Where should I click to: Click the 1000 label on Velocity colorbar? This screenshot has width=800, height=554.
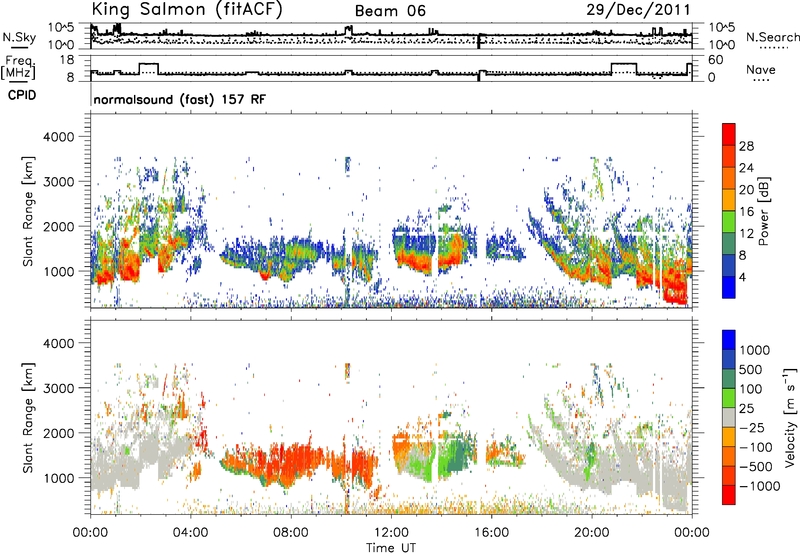(754, 350)
